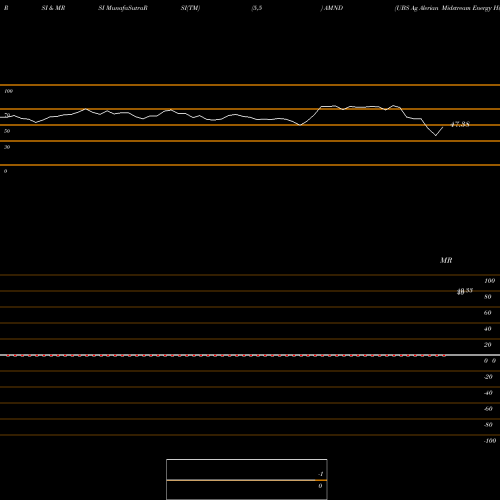The width and height of the screenshot is (500, 500).
Task: Click the '-60' label on MR axis
Action: (x=488, y=409)
